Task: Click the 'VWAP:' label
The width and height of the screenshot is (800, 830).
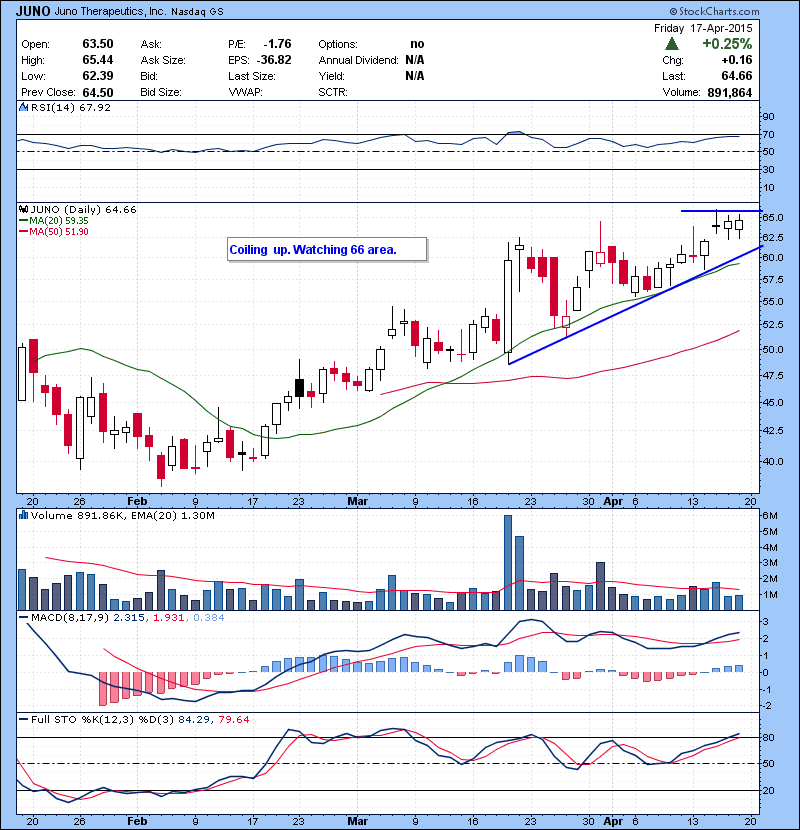Action: 245,92
